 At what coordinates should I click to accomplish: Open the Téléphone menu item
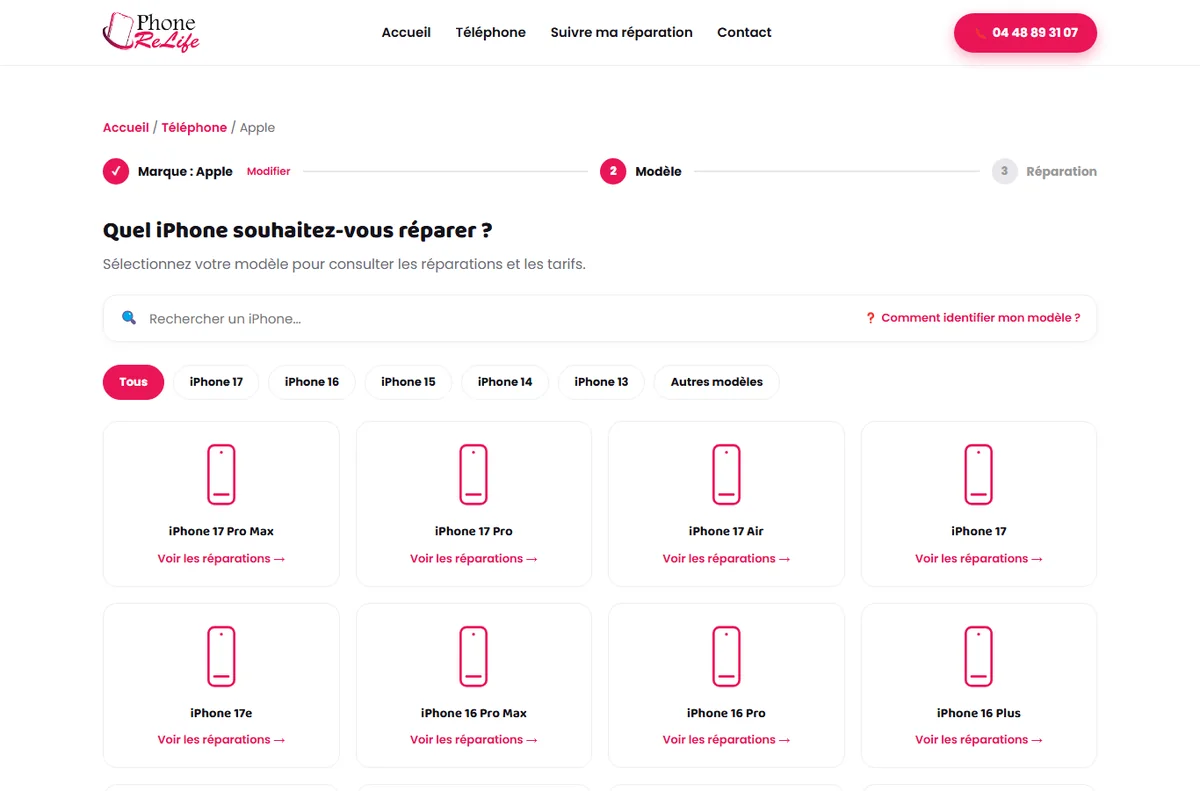(x=491, y=32)
